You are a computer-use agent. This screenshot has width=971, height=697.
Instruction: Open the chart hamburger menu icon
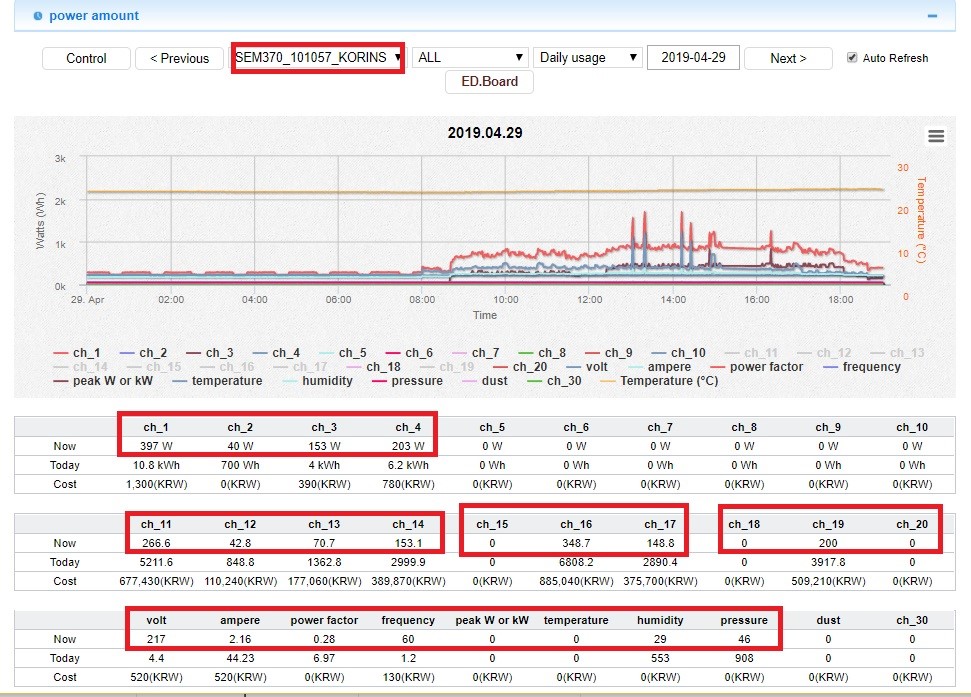pos(936,137)
